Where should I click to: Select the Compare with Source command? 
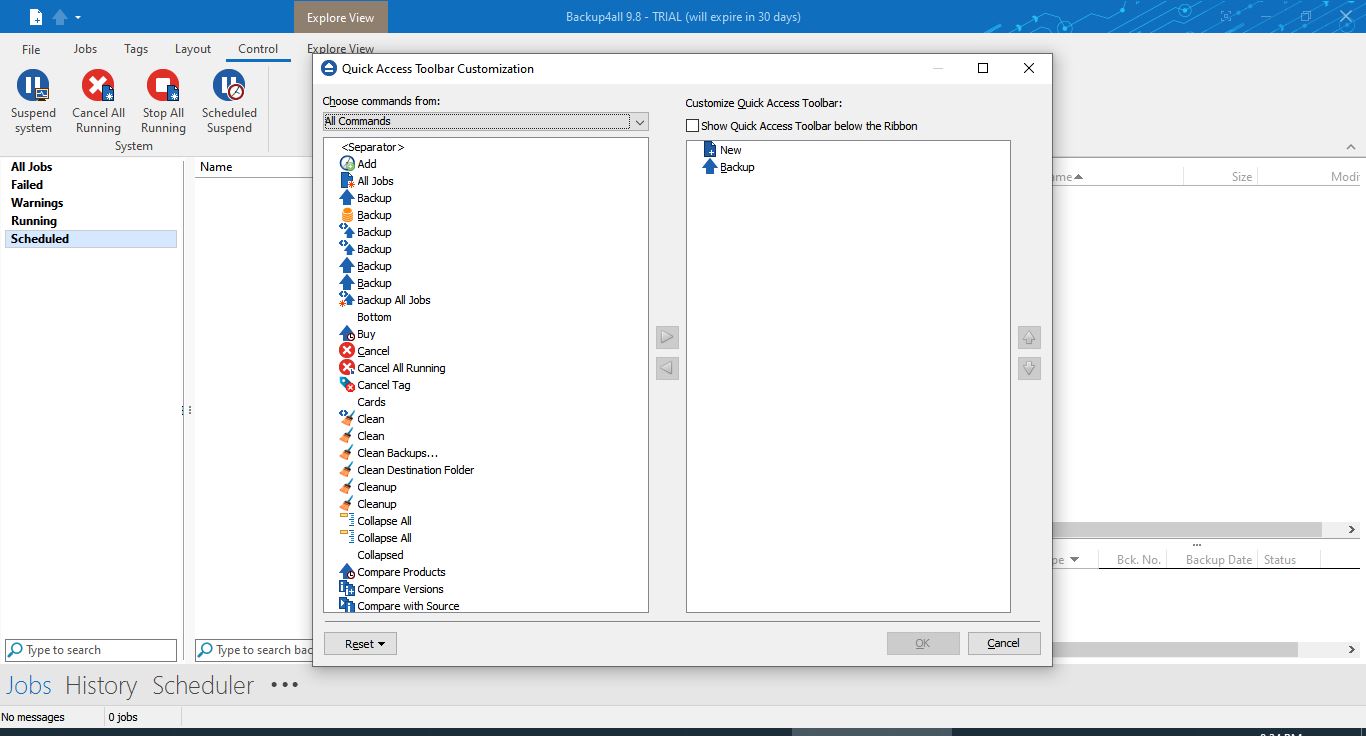399,606
